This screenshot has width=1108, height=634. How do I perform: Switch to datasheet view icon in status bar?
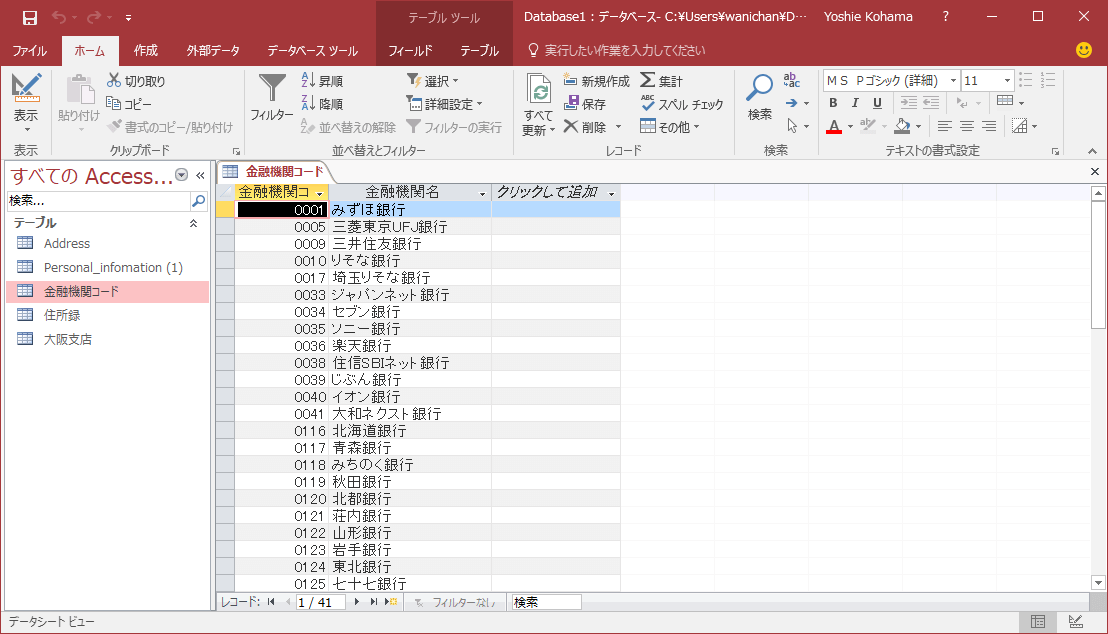(x=1038, y=621)
